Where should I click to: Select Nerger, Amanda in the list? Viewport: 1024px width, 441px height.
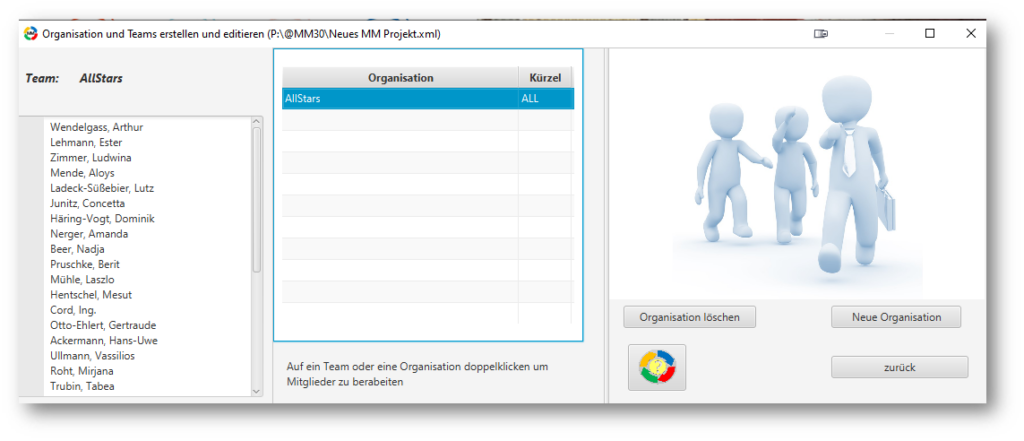[89, 234]
